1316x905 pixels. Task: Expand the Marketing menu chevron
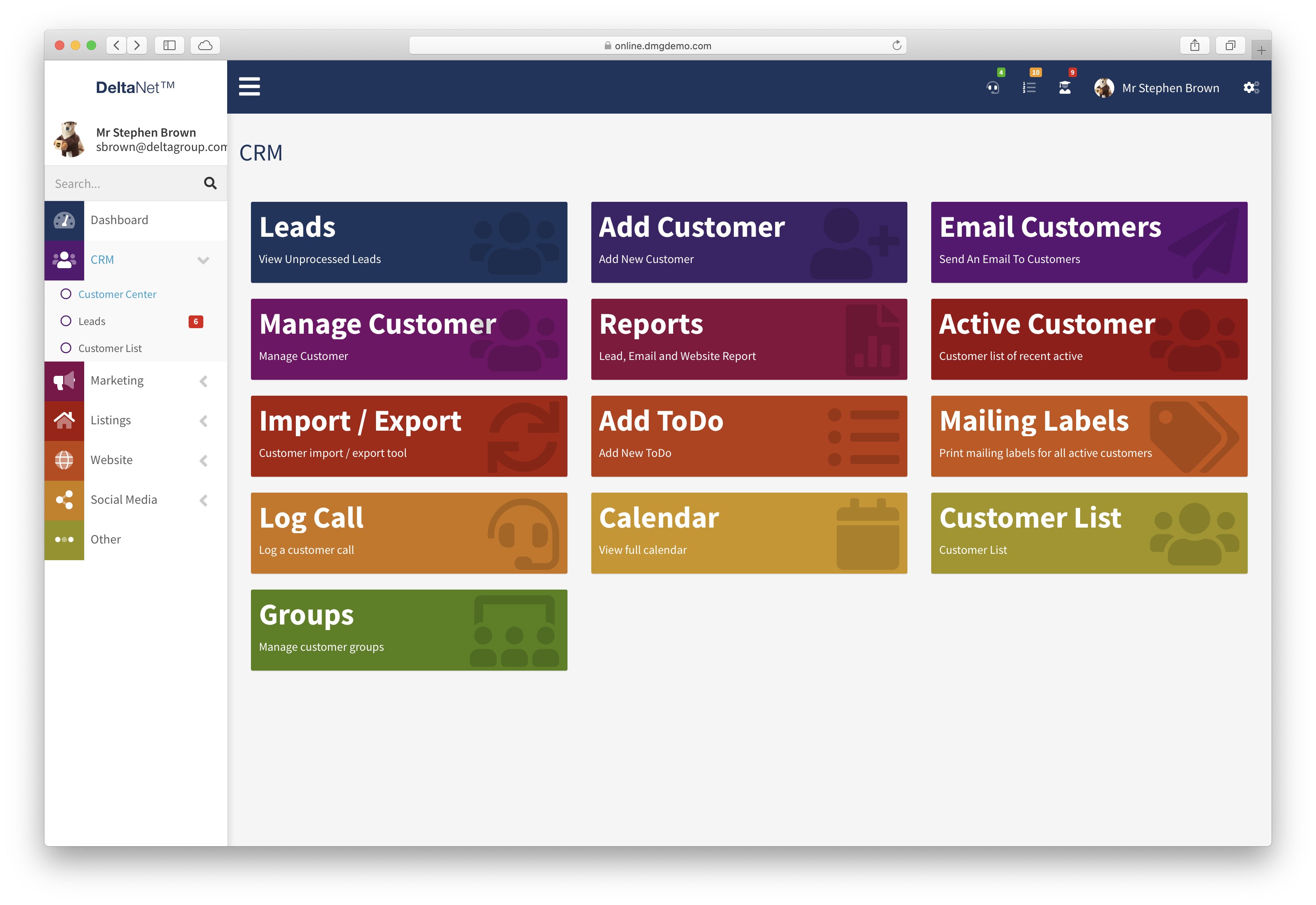pyautogui.click(x=203, y=381)
